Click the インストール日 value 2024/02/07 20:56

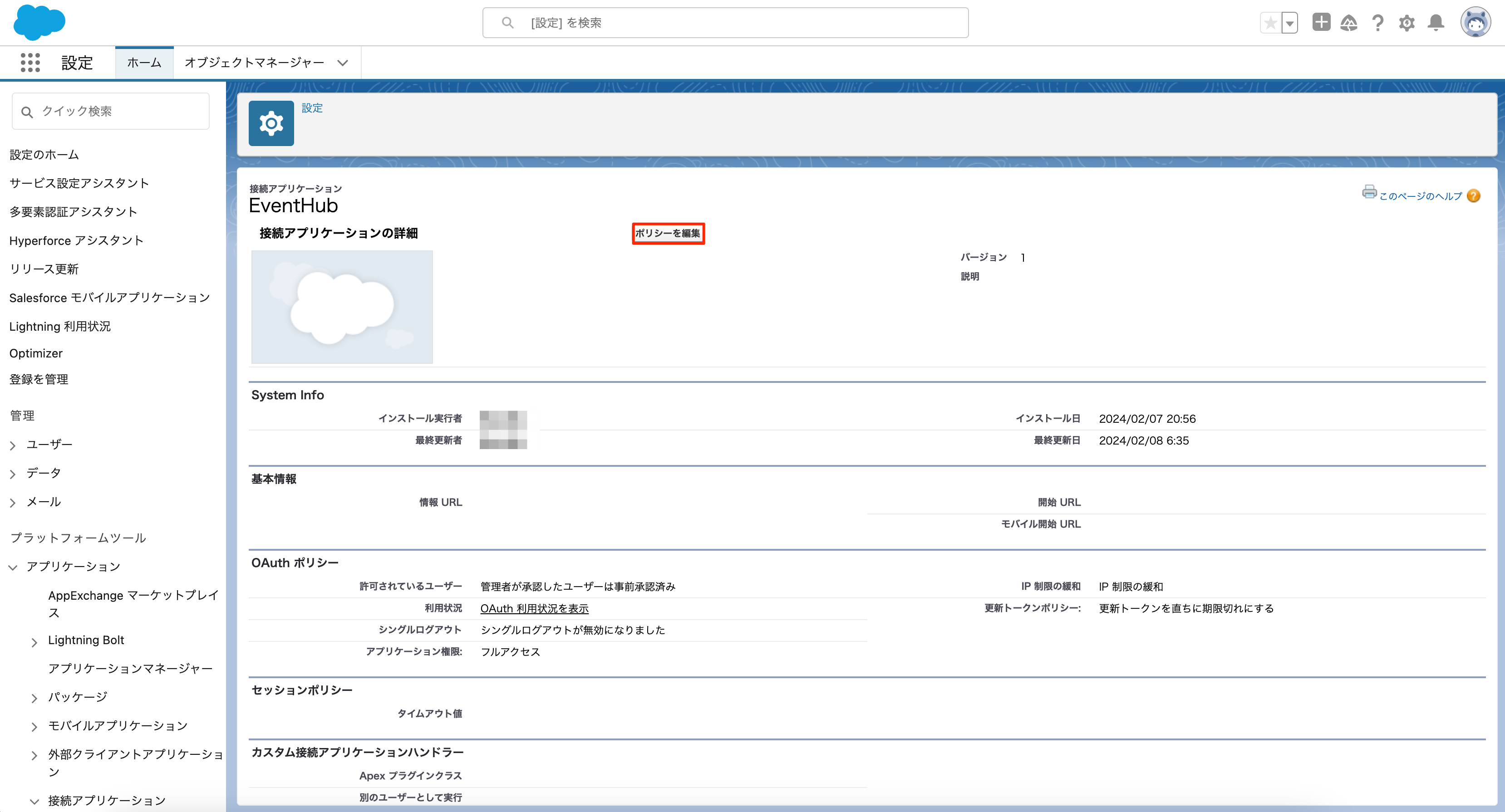[x=1147, y=419]
